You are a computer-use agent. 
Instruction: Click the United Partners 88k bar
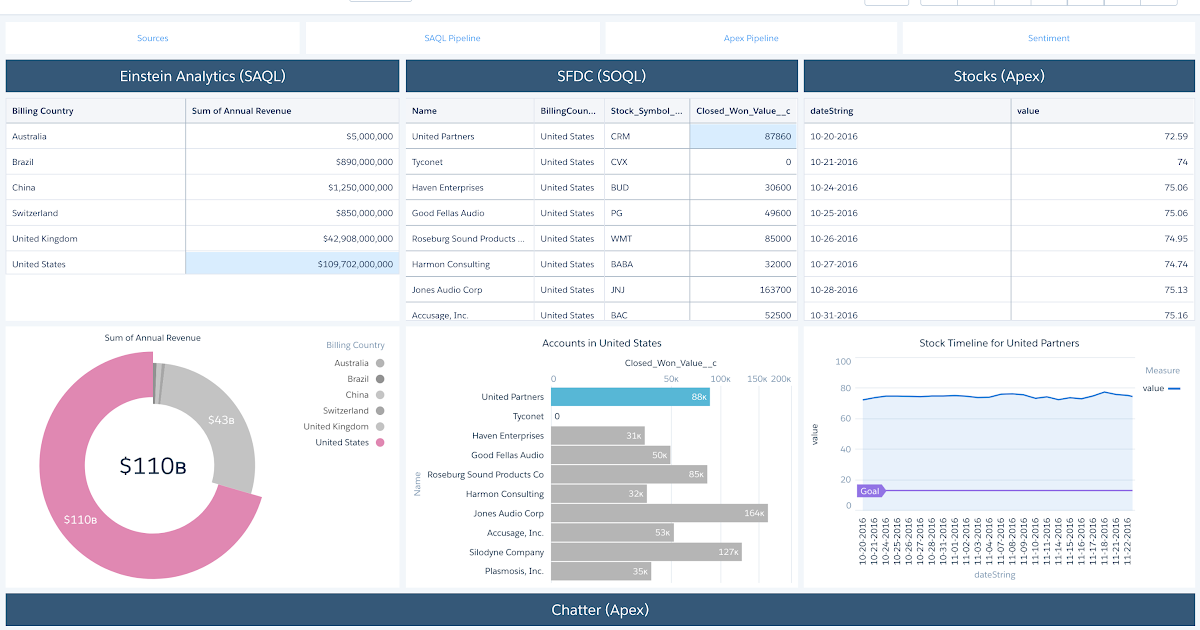click(x=630, y=397)
